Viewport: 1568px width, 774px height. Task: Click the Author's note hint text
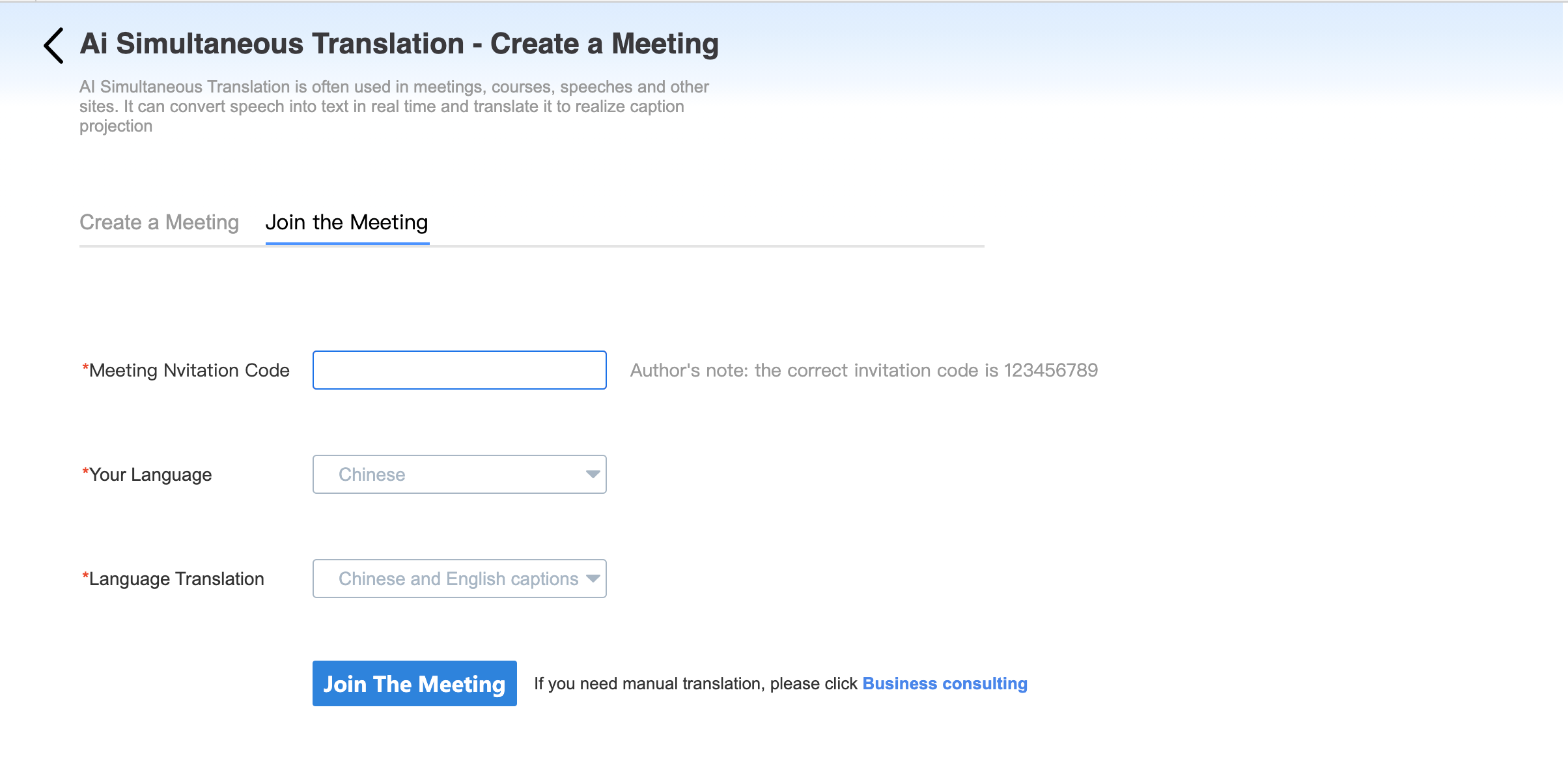[864, 370]
